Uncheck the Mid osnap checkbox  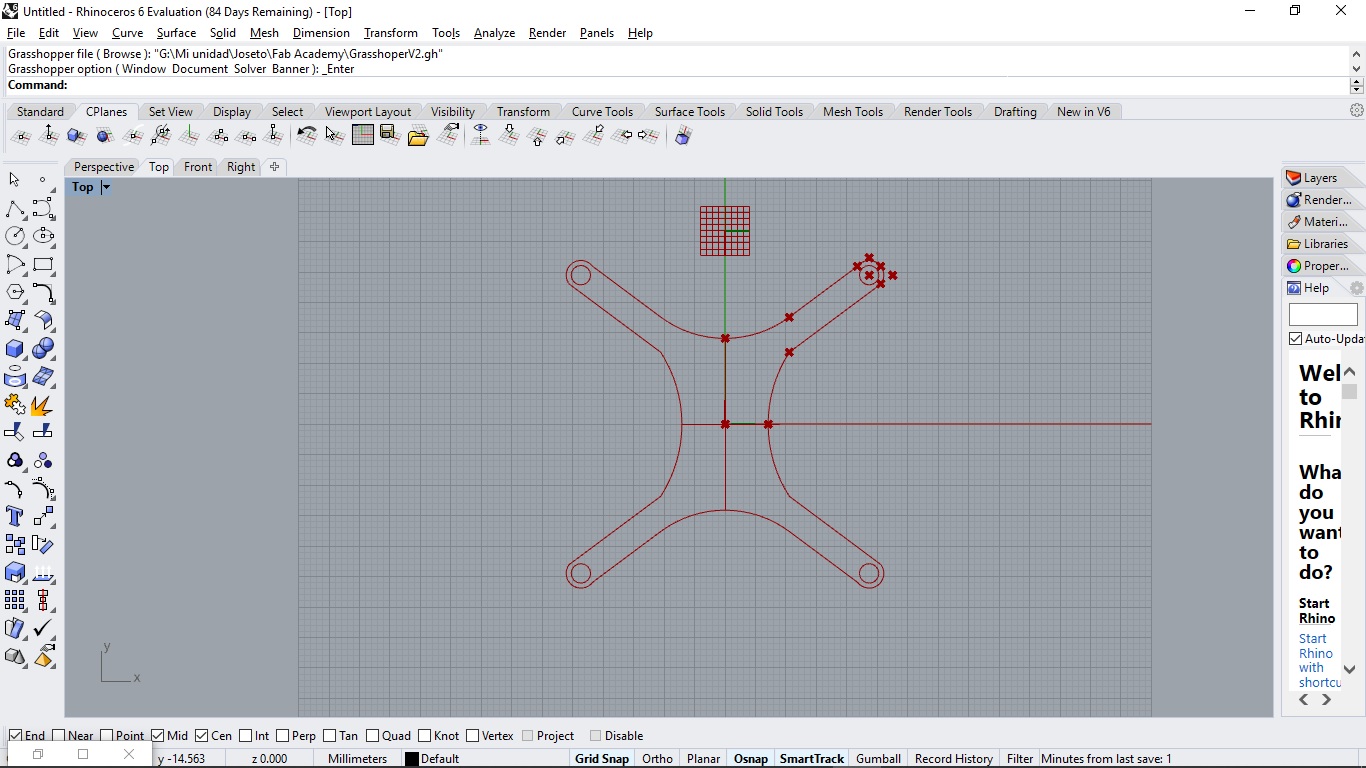click(159, 736)
